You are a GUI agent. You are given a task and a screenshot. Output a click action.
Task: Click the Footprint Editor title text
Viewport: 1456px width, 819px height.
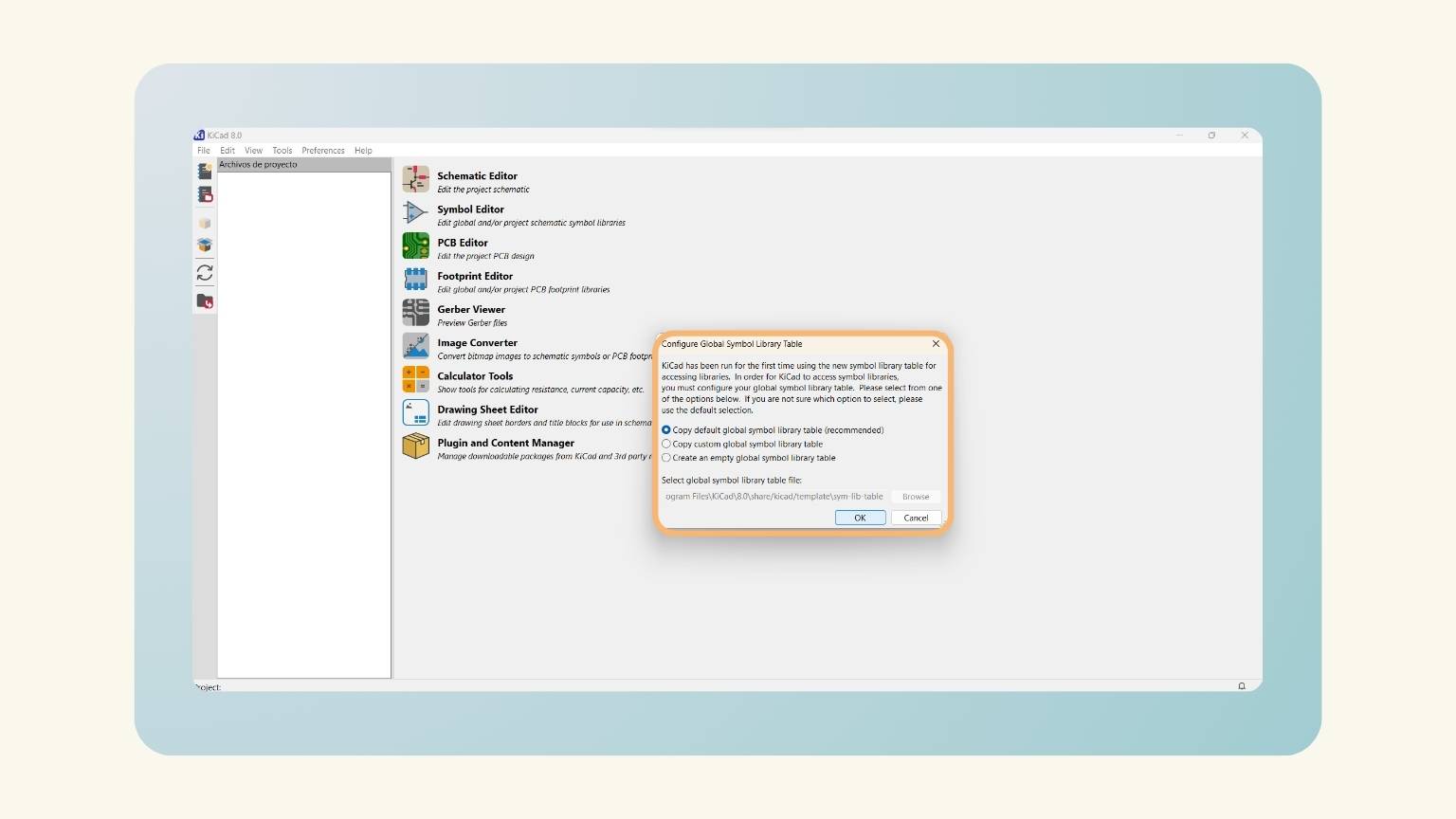coord(475,277)
